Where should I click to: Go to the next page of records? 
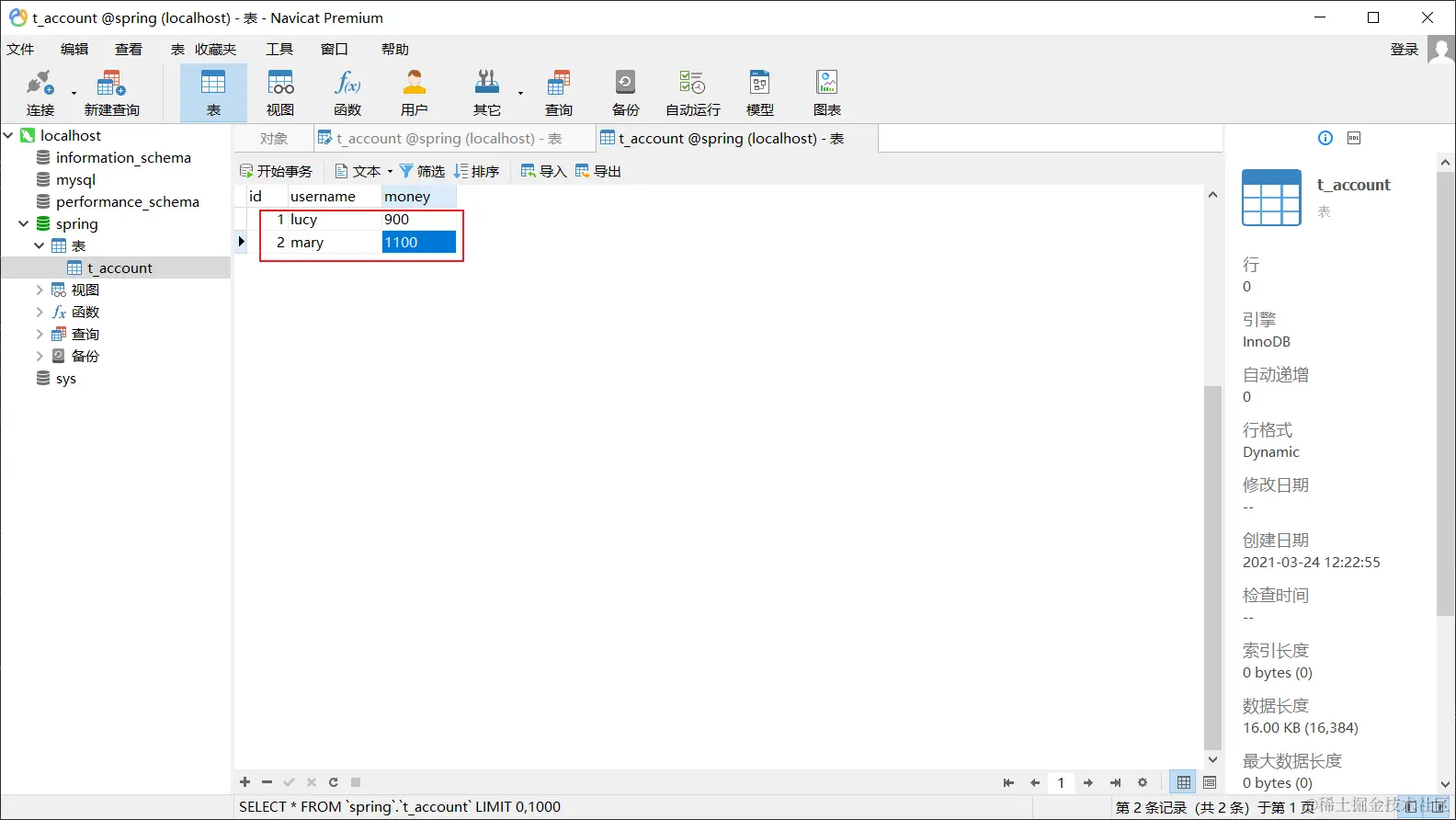[1088, 783]
